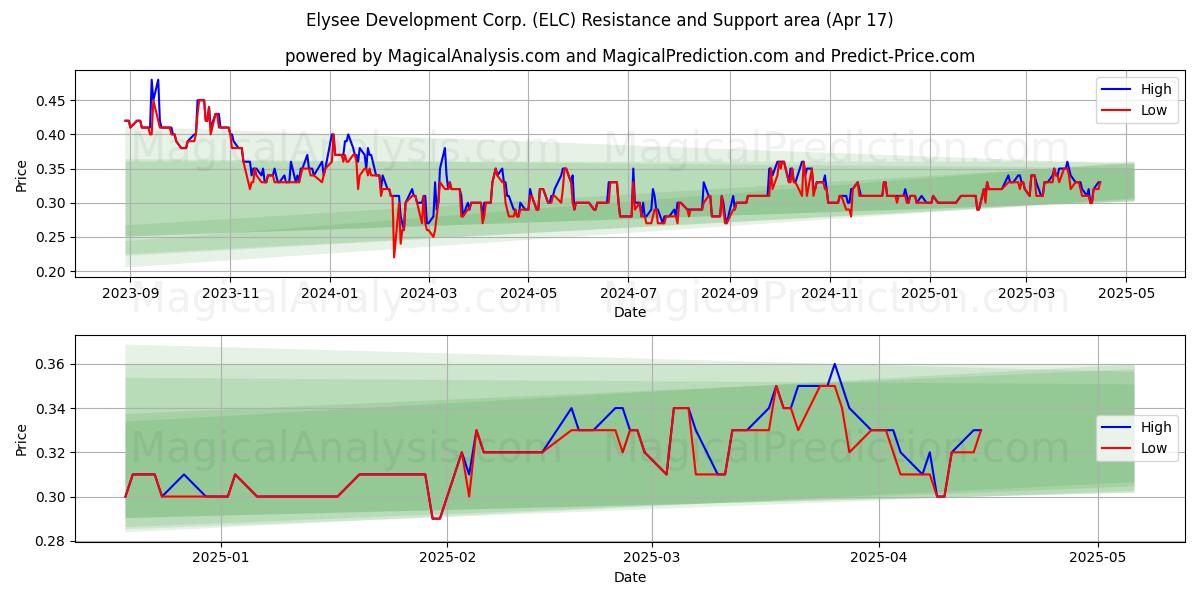
Task: Click the 2025-04 tick label in bottom chart
Action: coord(879,558)
